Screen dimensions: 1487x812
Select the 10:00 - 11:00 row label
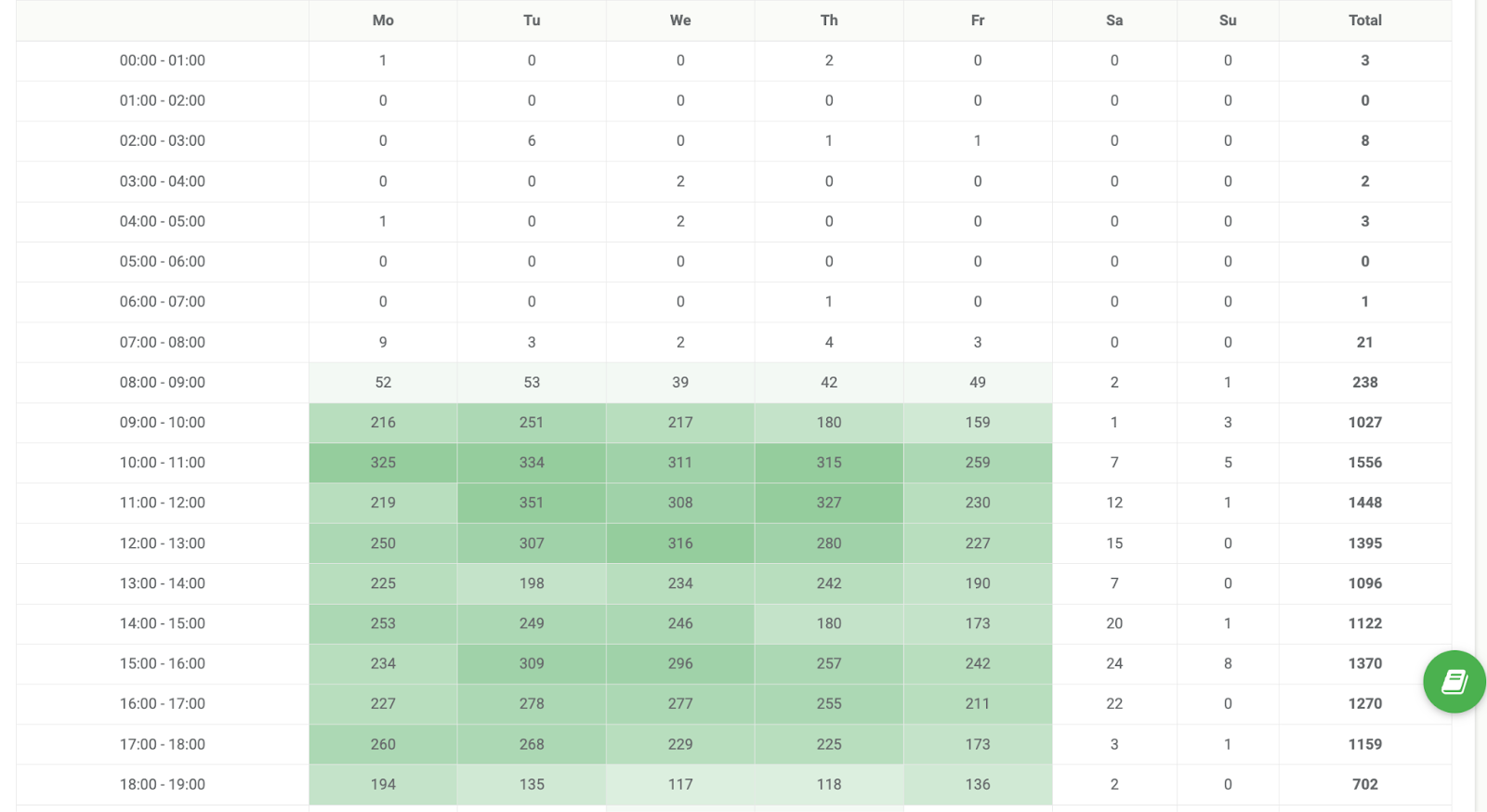tap(163, 463)
